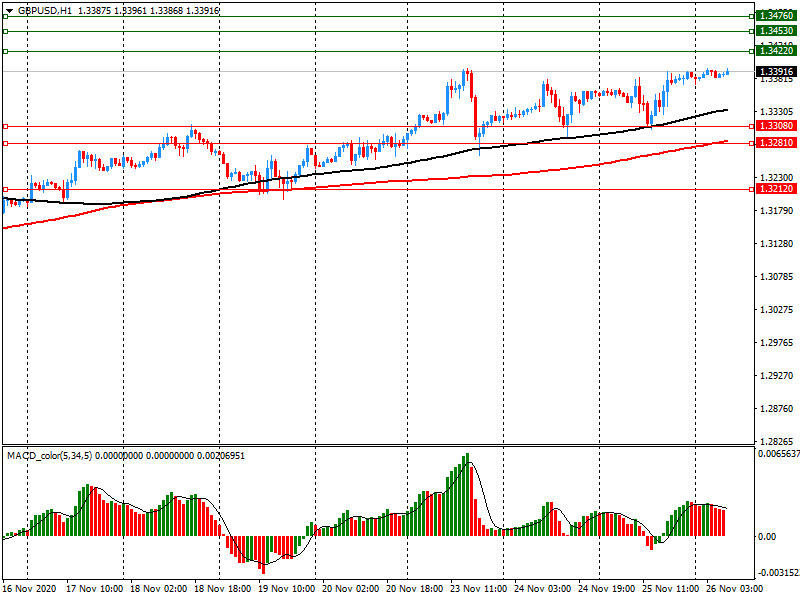Click the open value 1.33875 in header
The height and width of the screenshot is (600, 800).
[x=95, y=11]
